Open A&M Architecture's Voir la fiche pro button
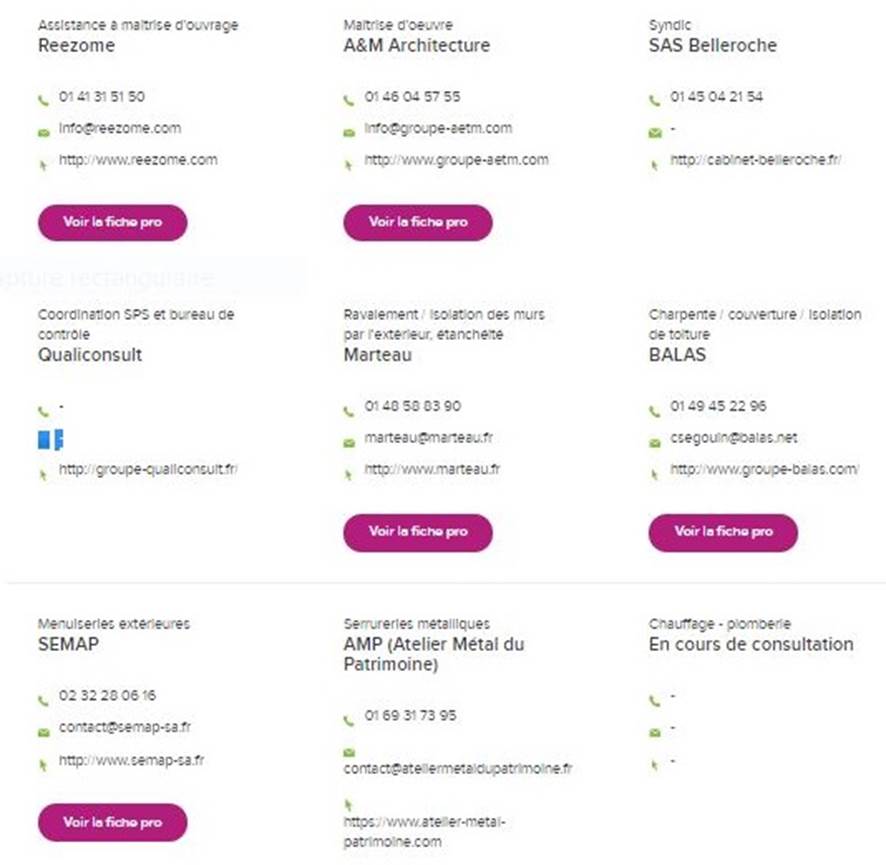This screenshot has height=865, width=886. click(418, 223)
